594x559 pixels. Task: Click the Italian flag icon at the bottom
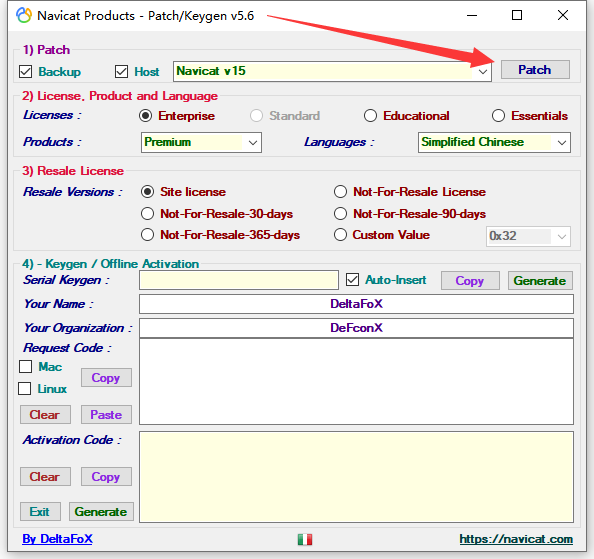coord(305,539)
